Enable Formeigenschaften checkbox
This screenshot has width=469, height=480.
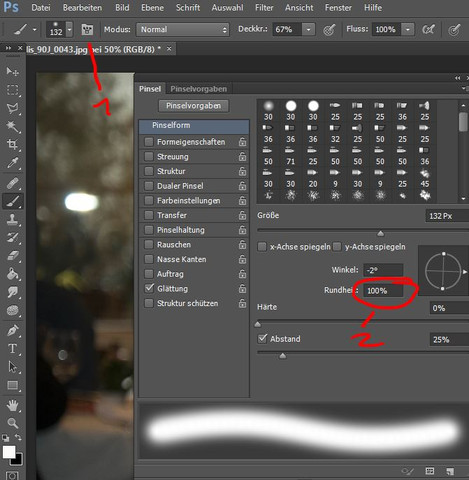pyautogui.click(x=149, y=142)
